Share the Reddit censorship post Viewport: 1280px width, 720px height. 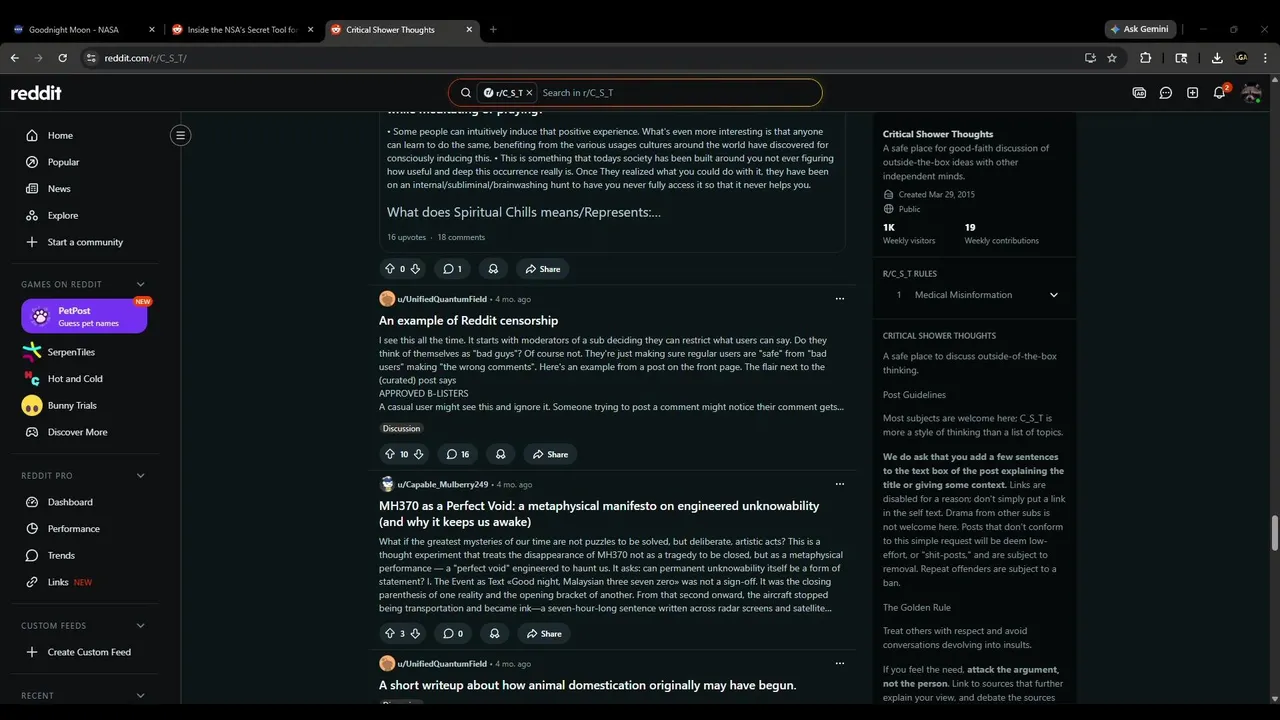550,454
